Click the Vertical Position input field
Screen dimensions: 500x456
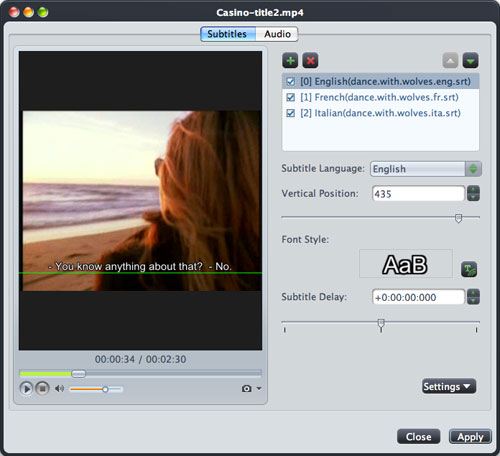(x=418, y=194)
